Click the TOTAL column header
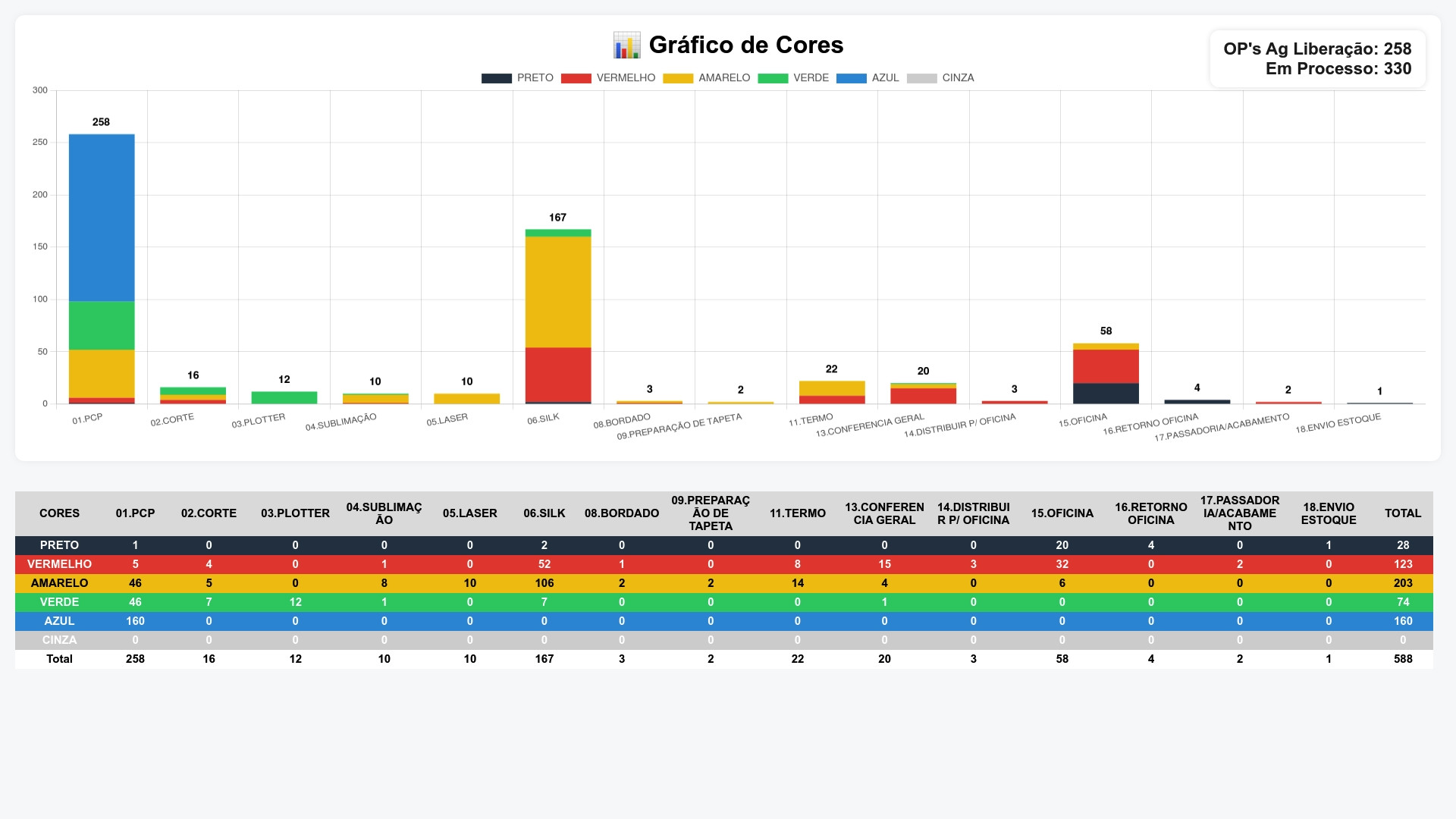 (1403, 513)
